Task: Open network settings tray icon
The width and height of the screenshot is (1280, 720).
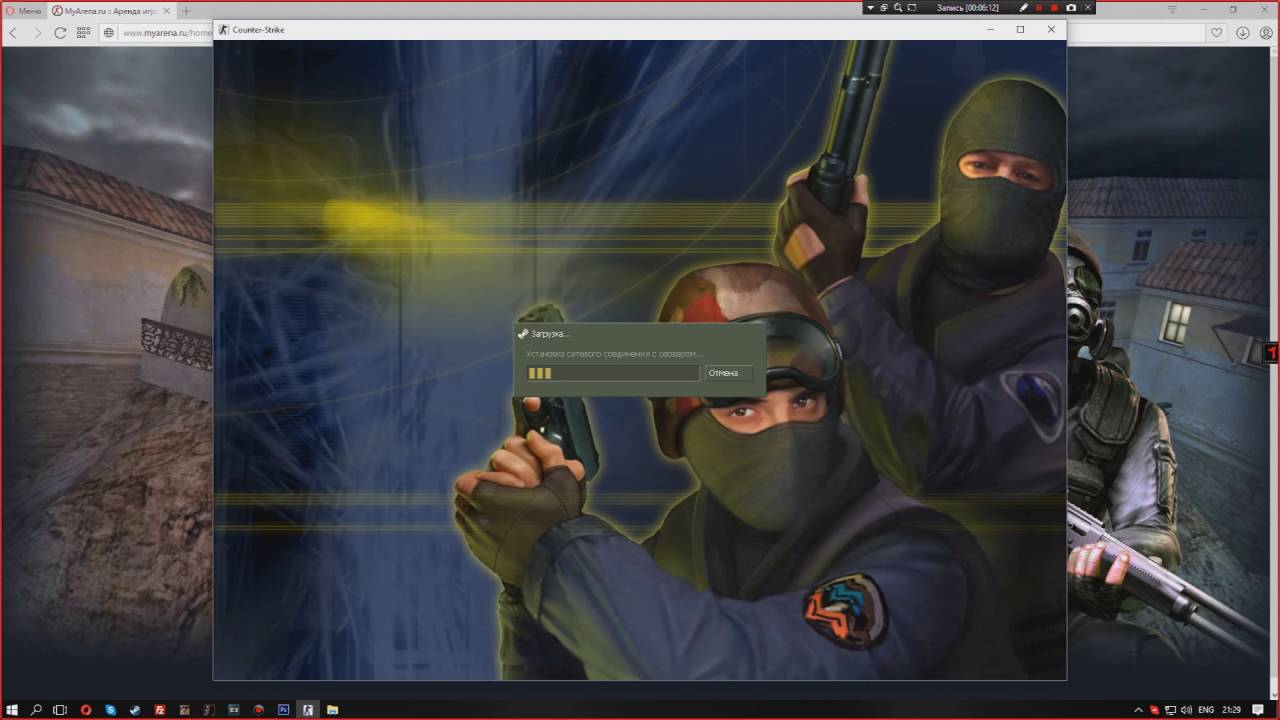Action: click(1170, 710)
